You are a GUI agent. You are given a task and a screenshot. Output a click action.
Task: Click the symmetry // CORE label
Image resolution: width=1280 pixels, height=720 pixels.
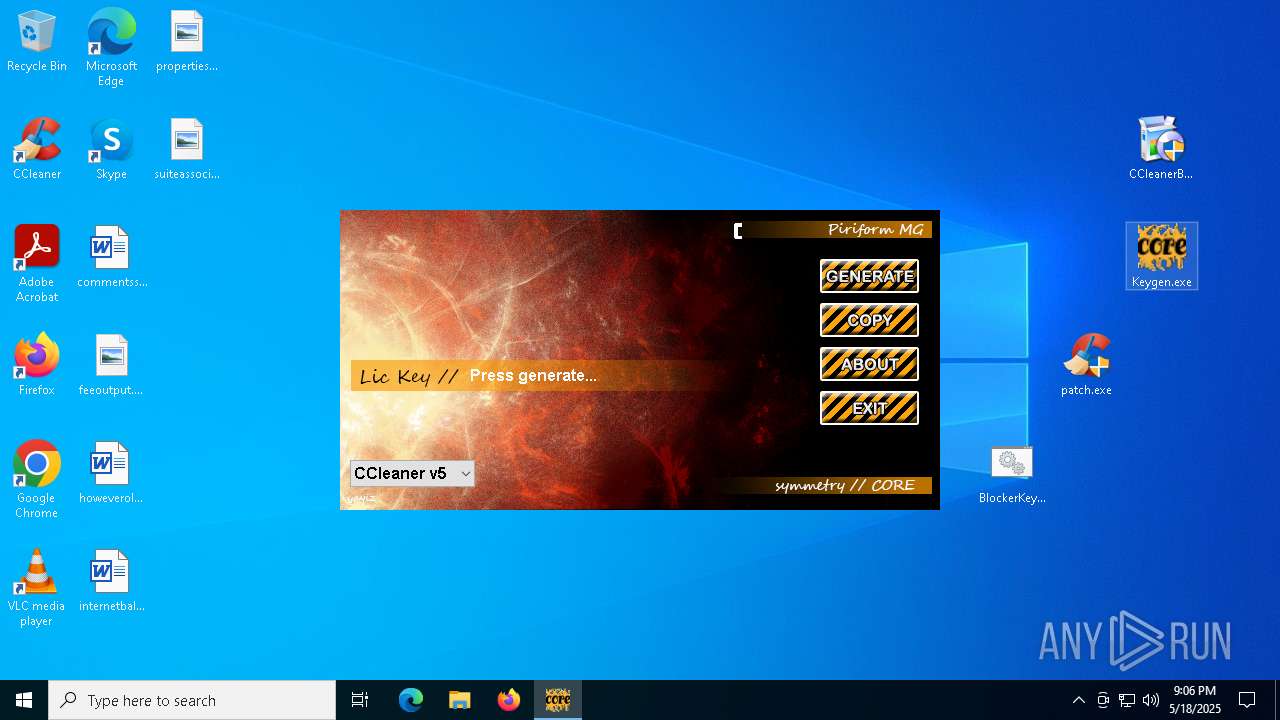pyautogui.click(x=844, y=485)
